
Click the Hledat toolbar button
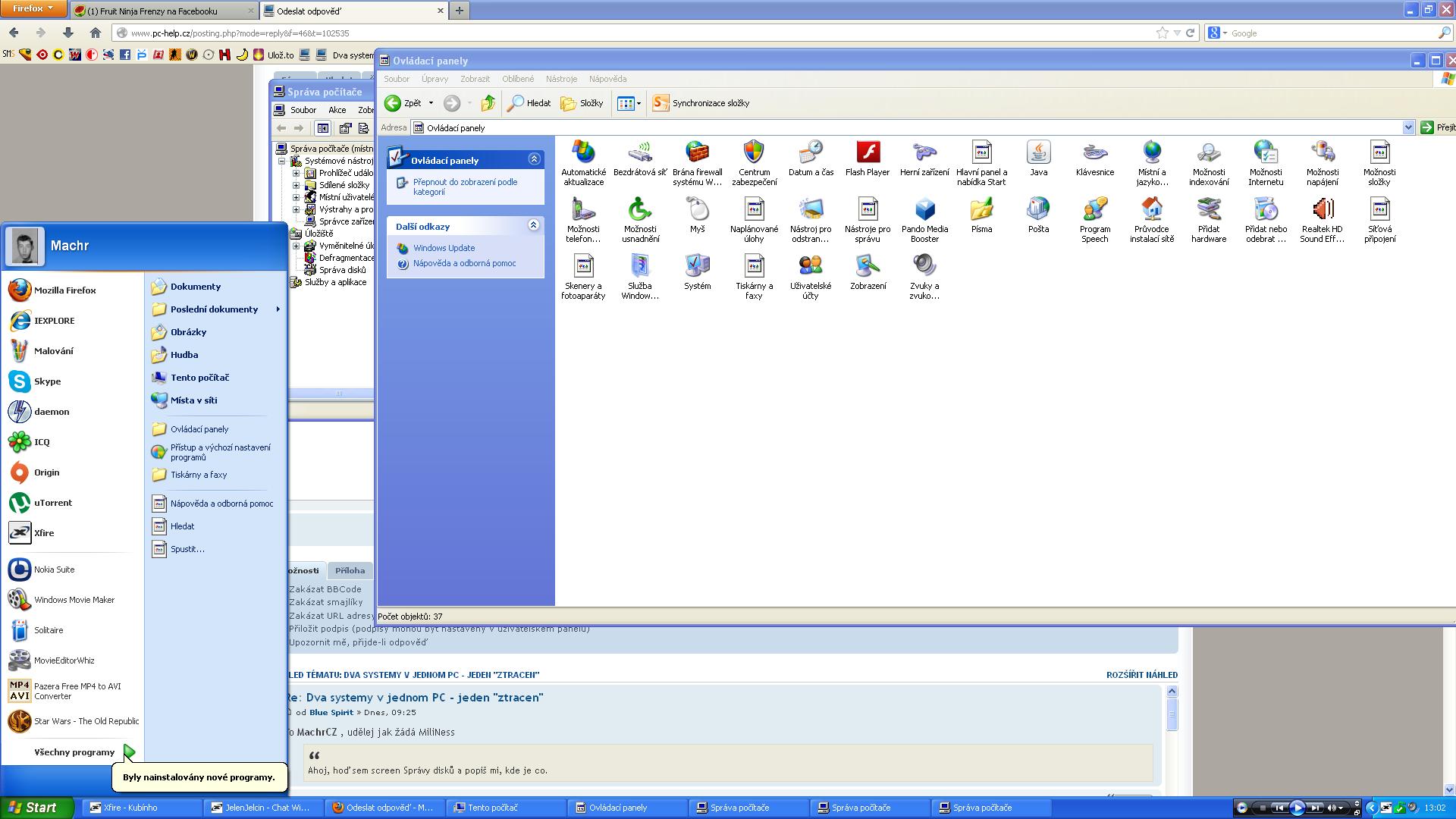click(529, 103)
